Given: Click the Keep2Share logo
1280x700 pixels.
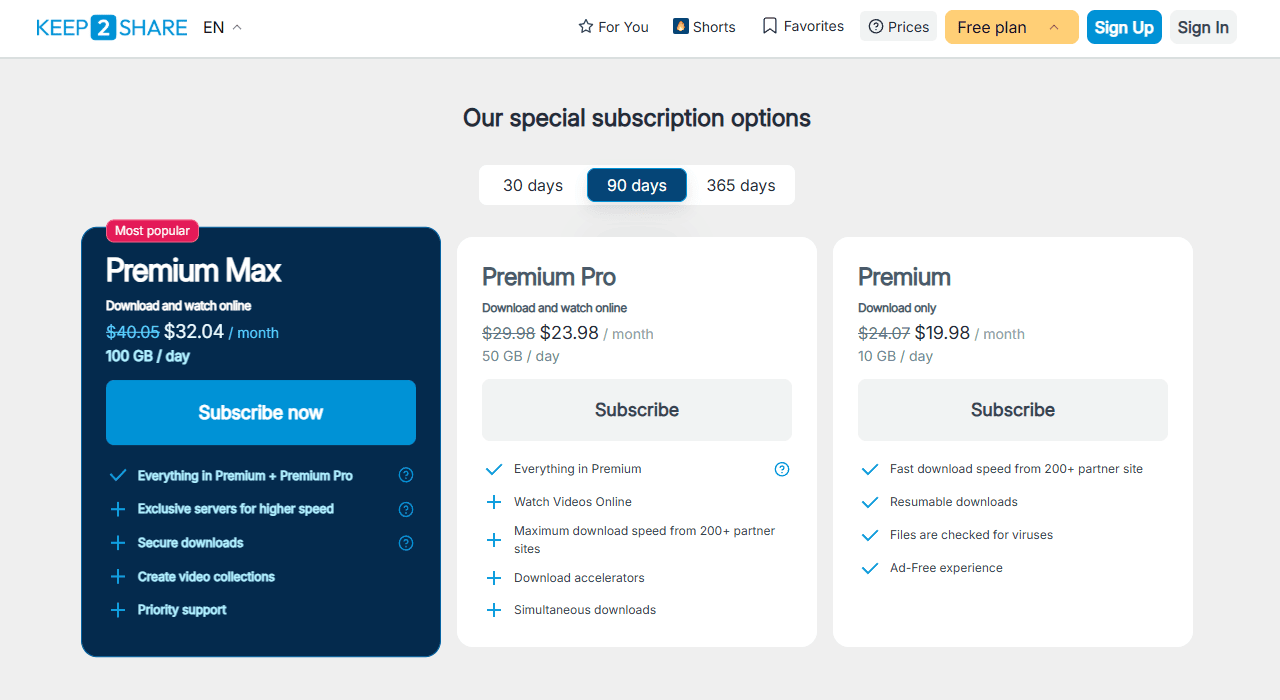Looking at the screenshot, I should tap(112, 27).
